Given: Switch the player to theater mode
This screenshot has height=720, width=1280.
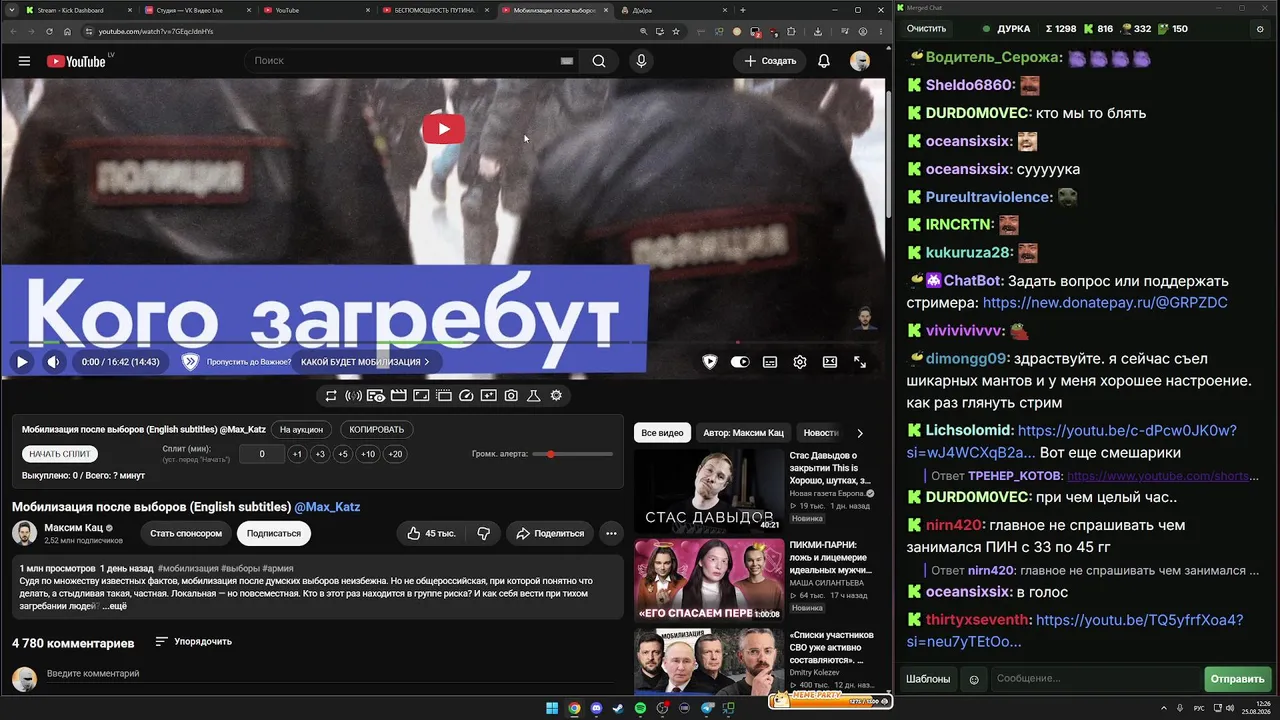Looking at the screenshot, I should 830,362.
